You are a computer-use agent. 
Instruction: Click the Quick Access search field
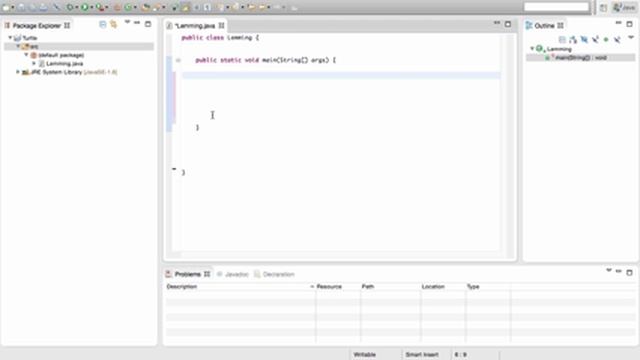pos(556,7)
